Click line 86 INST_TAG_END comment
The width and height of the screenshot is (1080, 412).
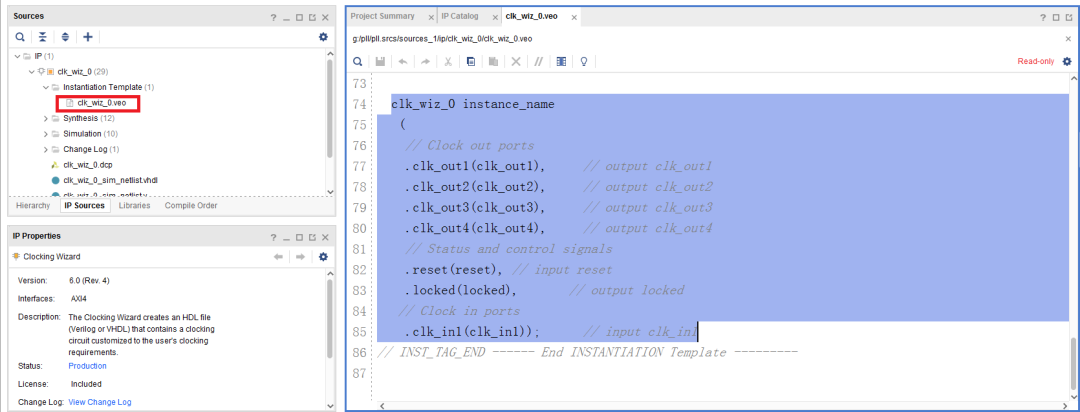588,353
